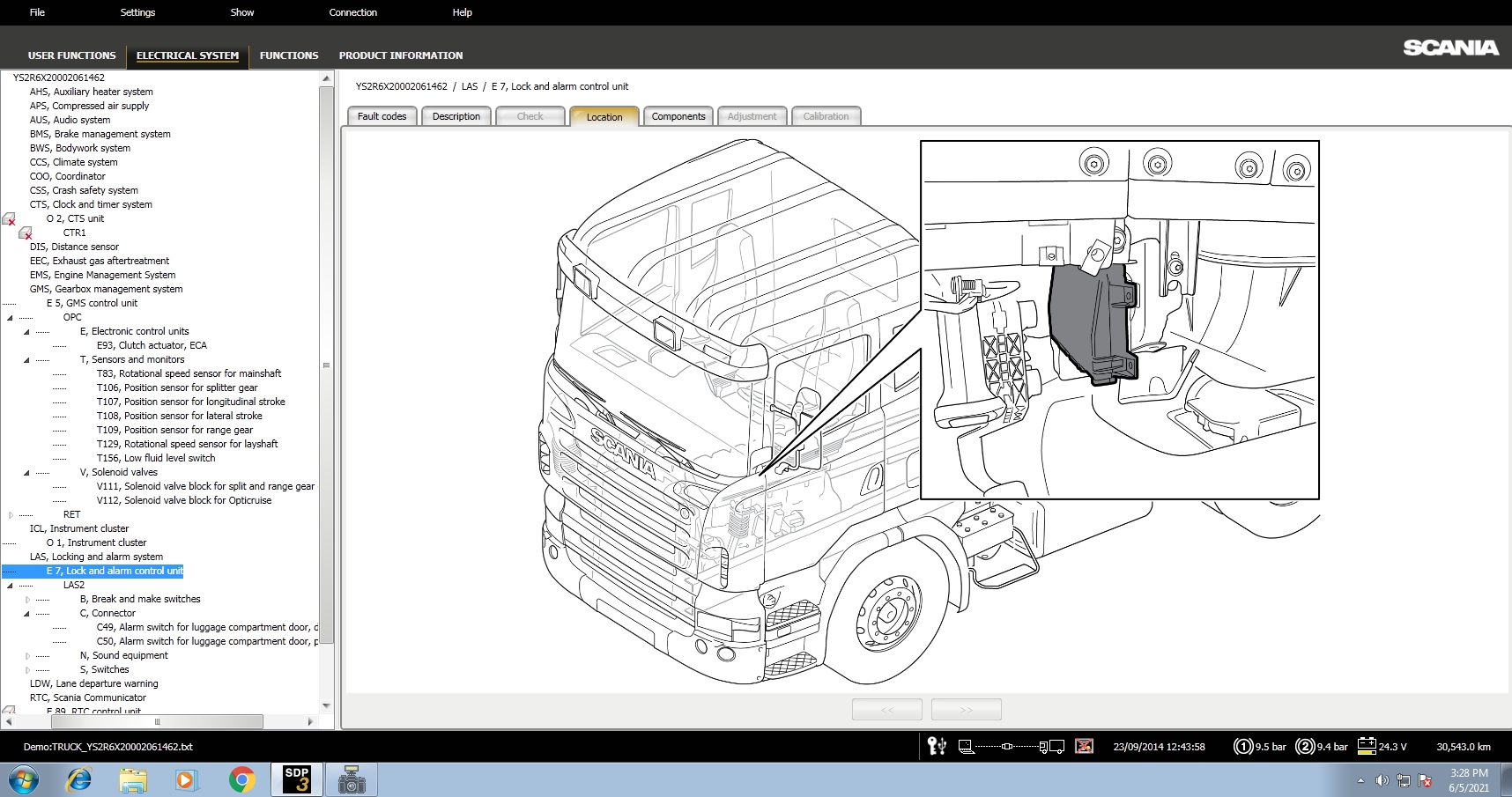
Task: Click the pressure gauge 1 icon showing 9.5 bar
Action: 1241,746
